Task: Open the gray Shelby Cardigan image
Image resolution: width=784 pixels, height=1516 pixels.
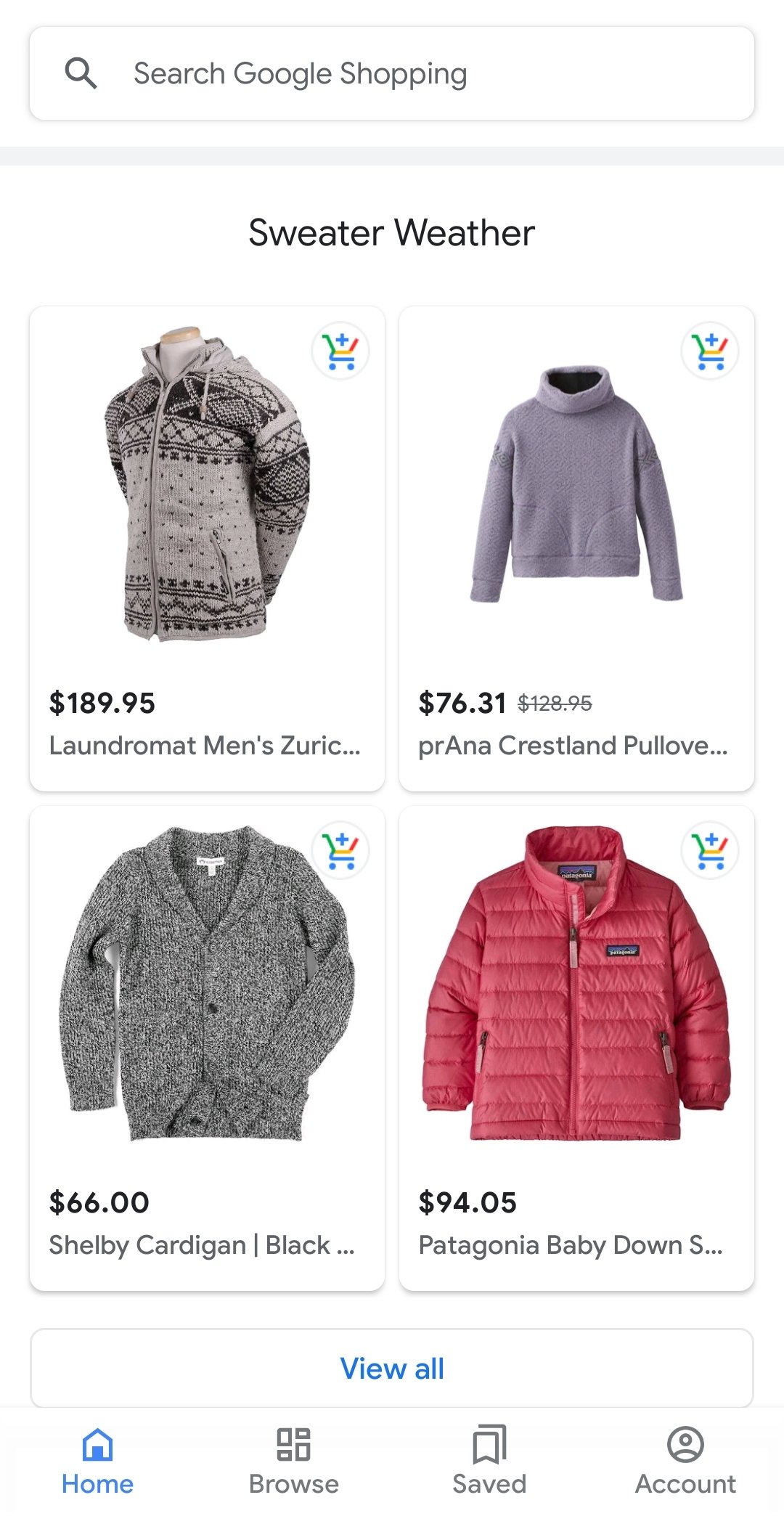Action: point(208,983)
